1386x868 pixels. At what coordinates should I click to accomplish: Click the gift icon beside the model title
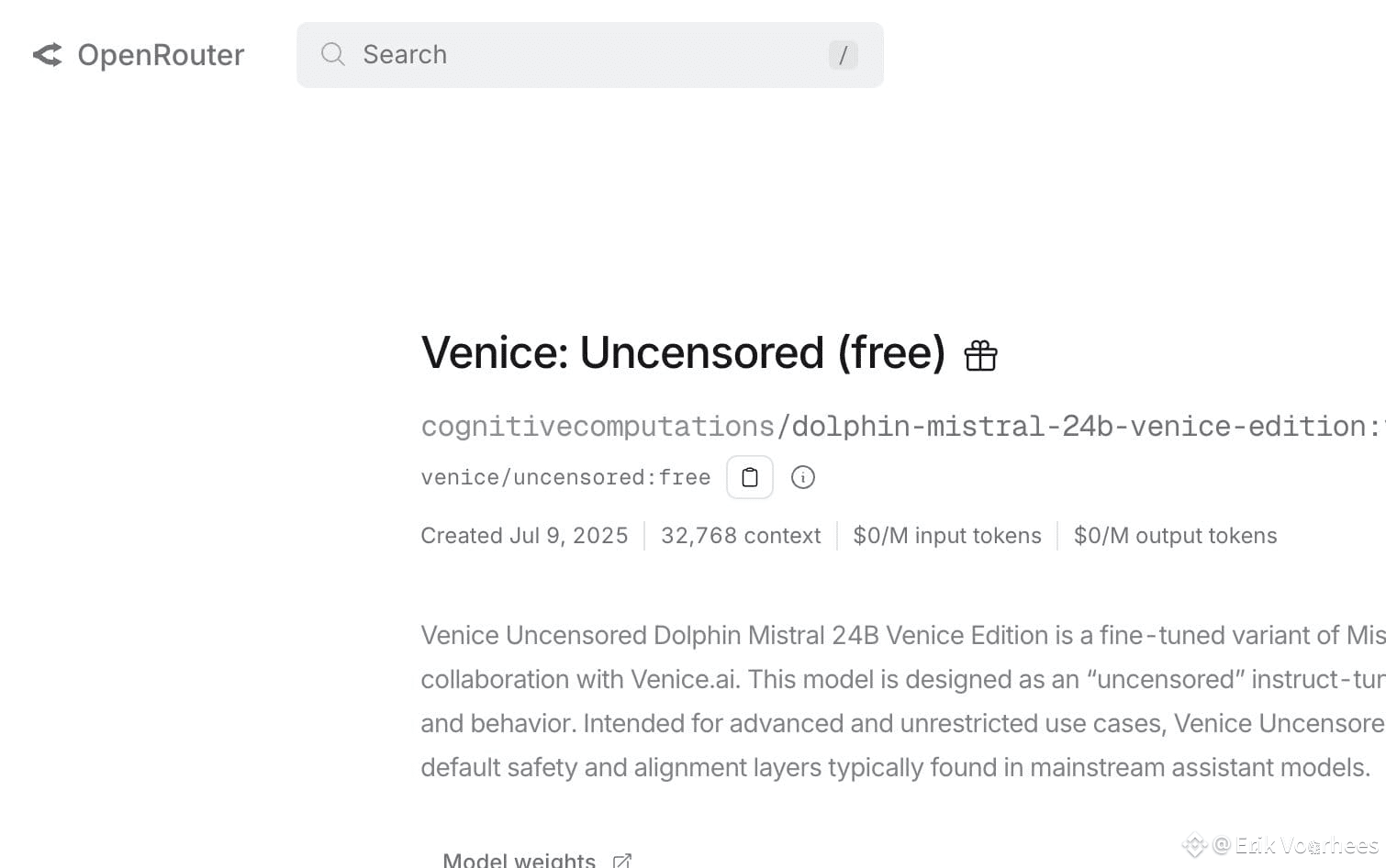(980, 355)
